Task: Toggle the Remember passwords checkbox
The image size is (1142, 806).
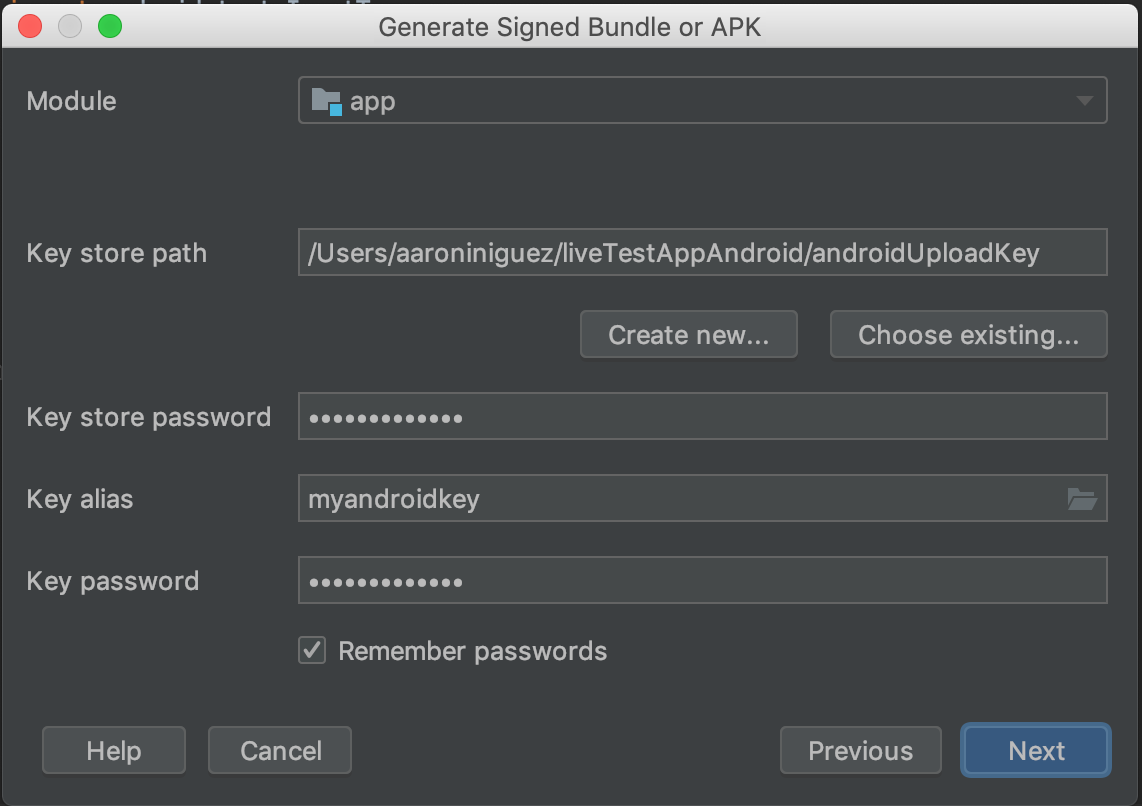Action: 312,651
